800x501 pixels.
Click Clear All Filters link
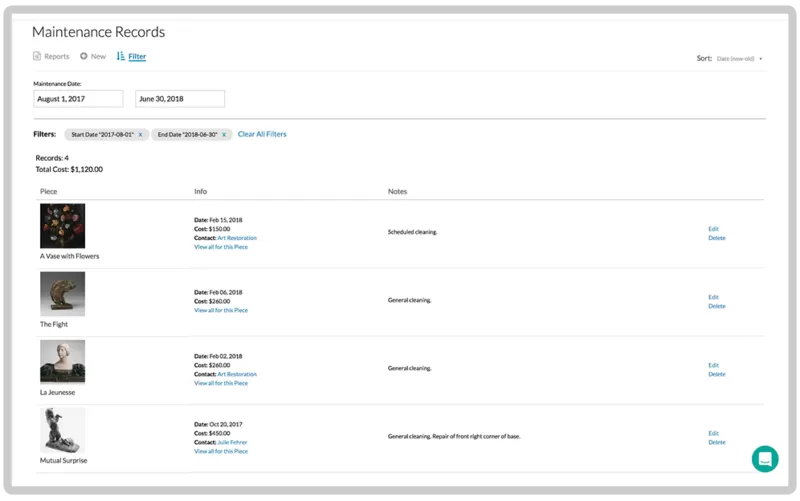[262, 134]
